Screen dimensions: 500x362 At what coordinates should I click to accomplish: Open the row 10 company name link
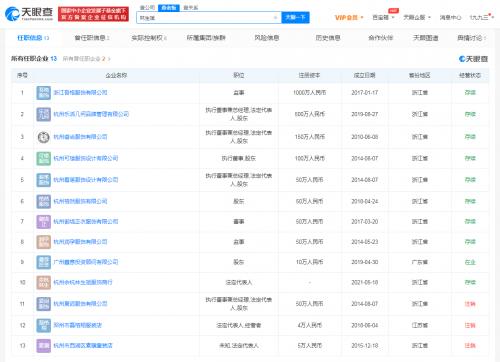point(83,282)
